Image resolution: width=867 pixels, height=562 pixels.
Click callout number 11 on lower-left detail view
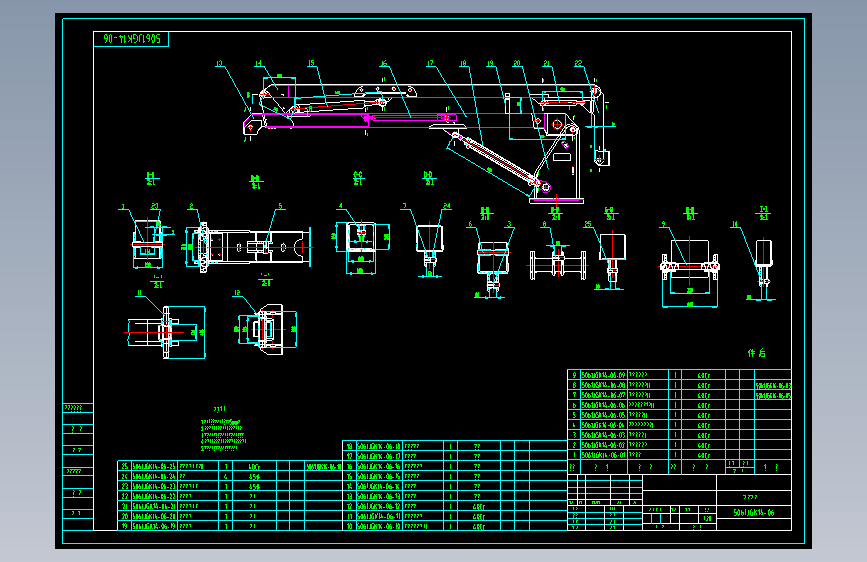pyautogui.click(x=139, y=293)
